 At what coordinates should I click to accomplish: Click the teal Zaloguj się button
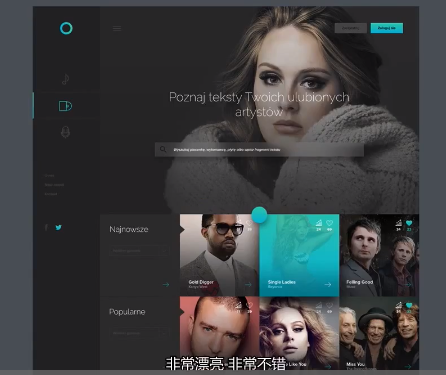click(x=387, y=28)
